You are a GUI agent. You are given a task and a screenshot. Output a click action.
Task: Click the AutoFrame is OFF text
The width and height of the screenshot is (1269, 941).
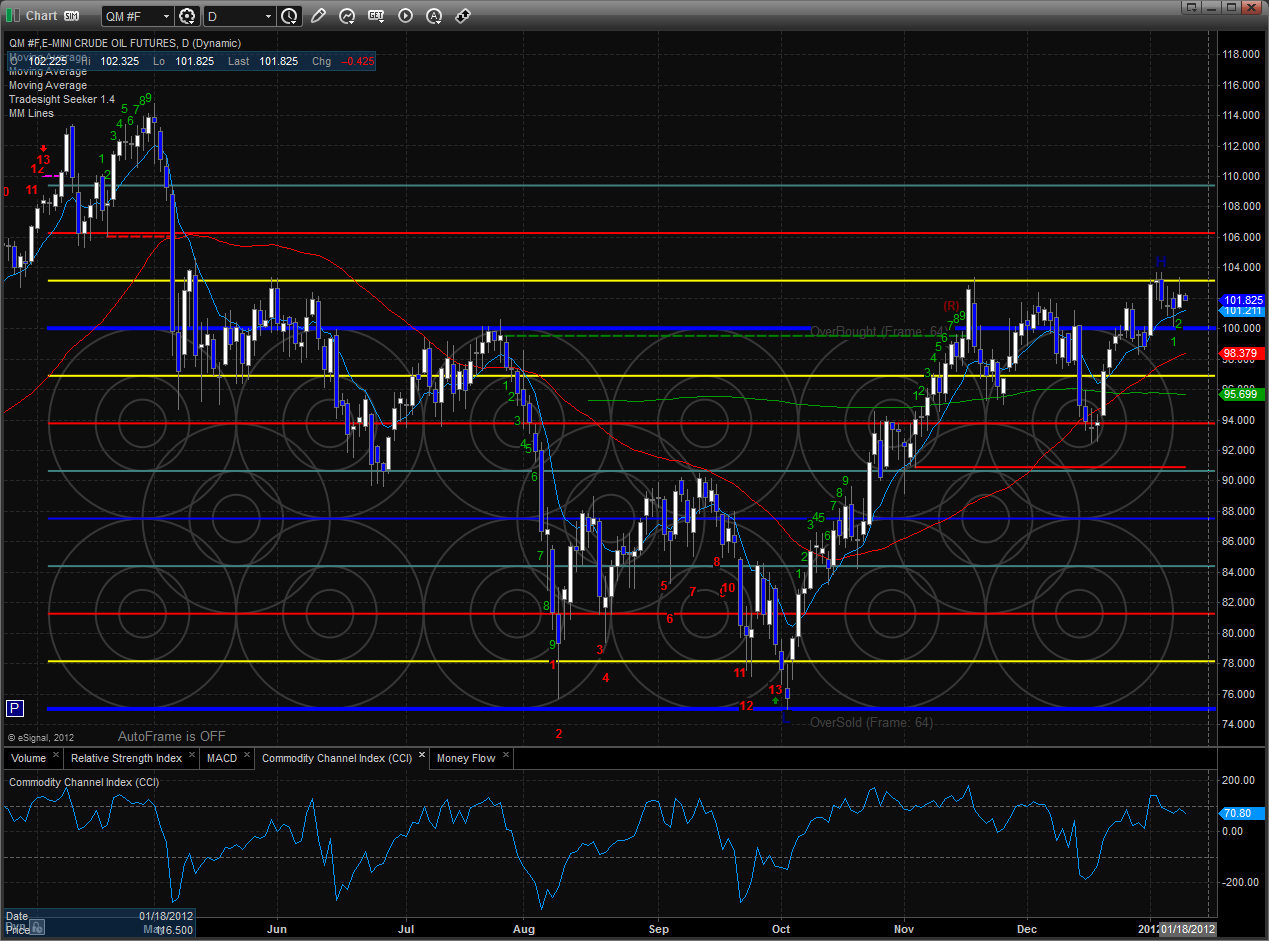coord(171,736)
